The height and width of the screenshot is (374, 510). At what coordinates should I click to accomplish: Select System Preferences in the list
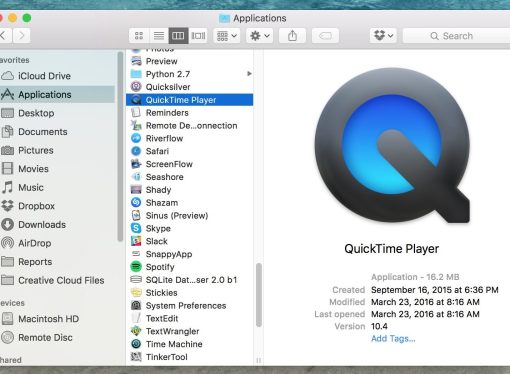click(189, 306)
